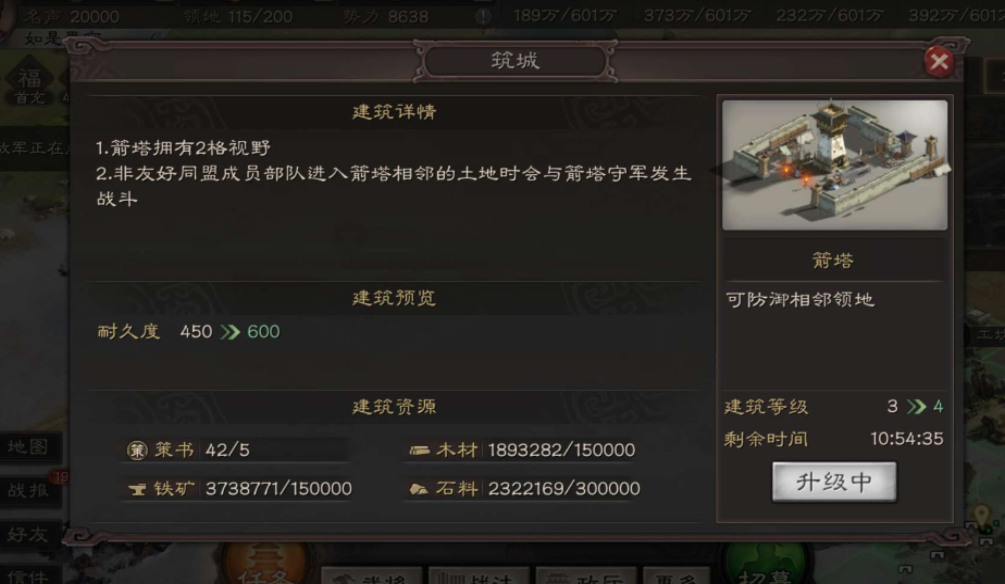This screenshot has width=1005, height=584.
Task: Click the 策书 scroll resource icon
Action: click(x=137, y=450)
